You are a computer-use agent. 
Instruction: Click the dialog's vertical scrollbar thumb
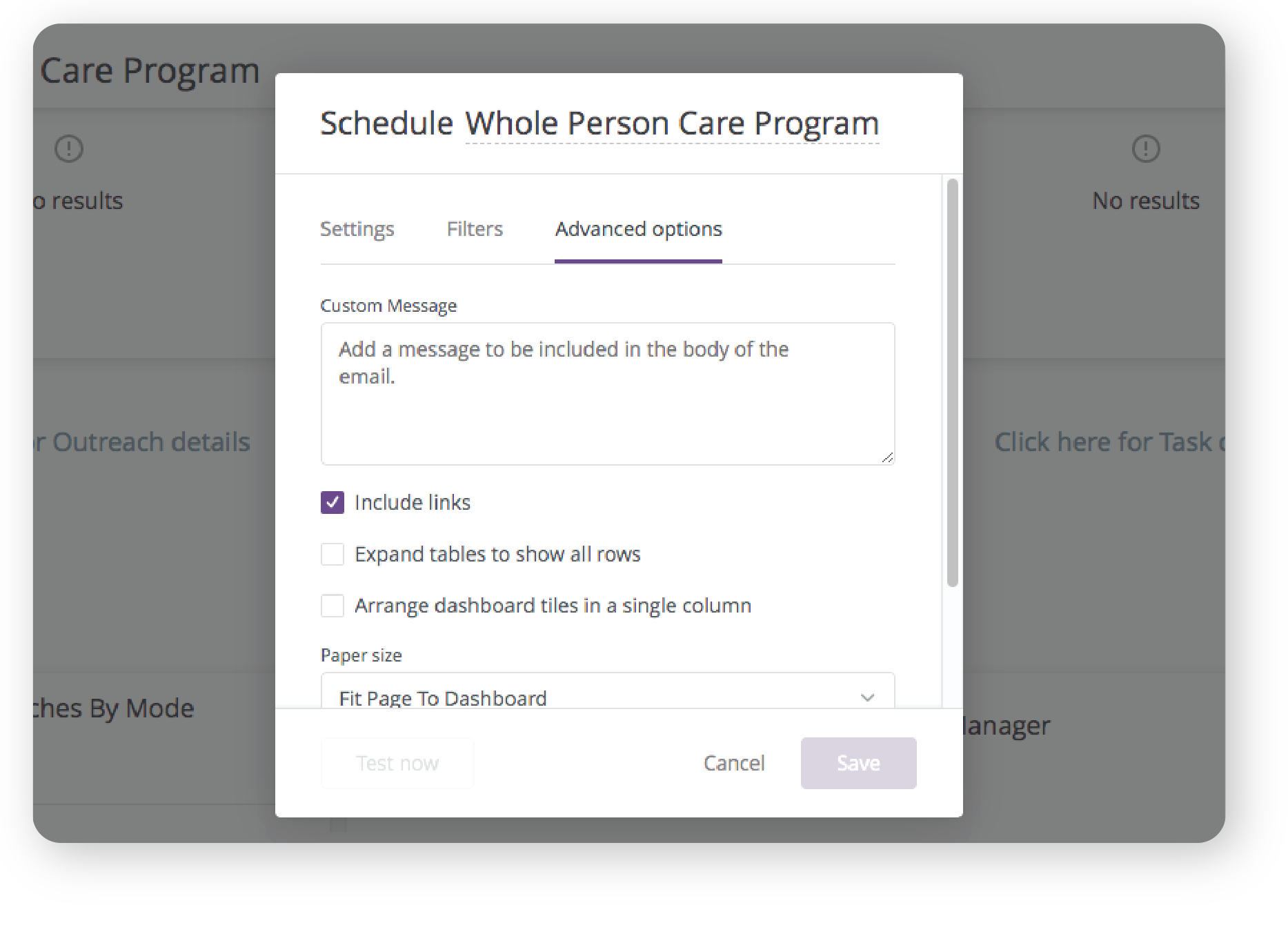coord(952,383)
